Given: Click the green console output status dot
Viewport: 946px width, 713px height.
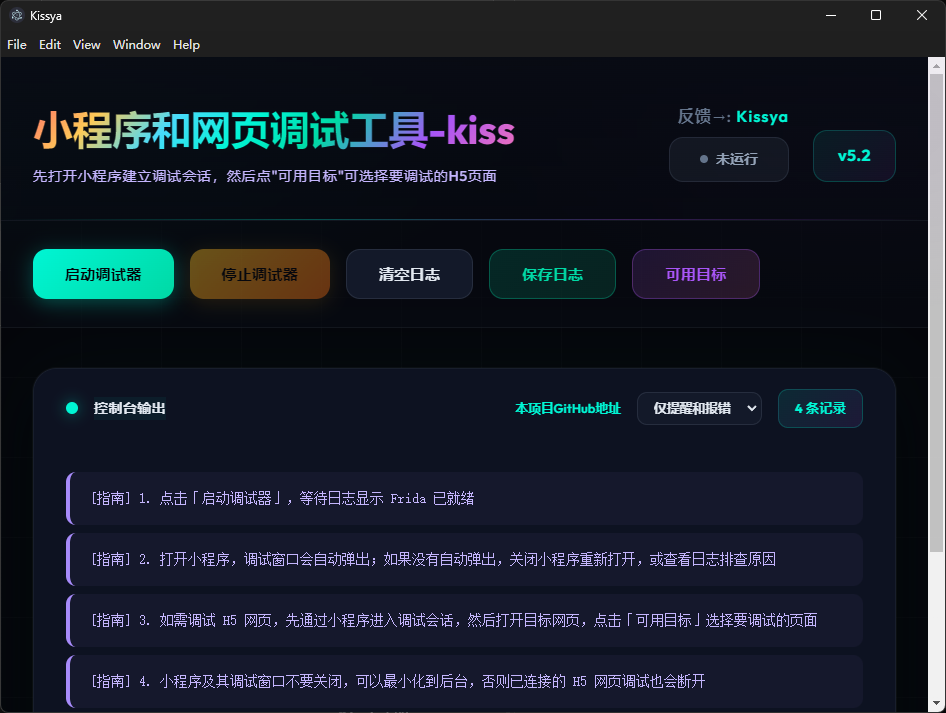Looking at the screenshot, I should click(x=70, y=408).
